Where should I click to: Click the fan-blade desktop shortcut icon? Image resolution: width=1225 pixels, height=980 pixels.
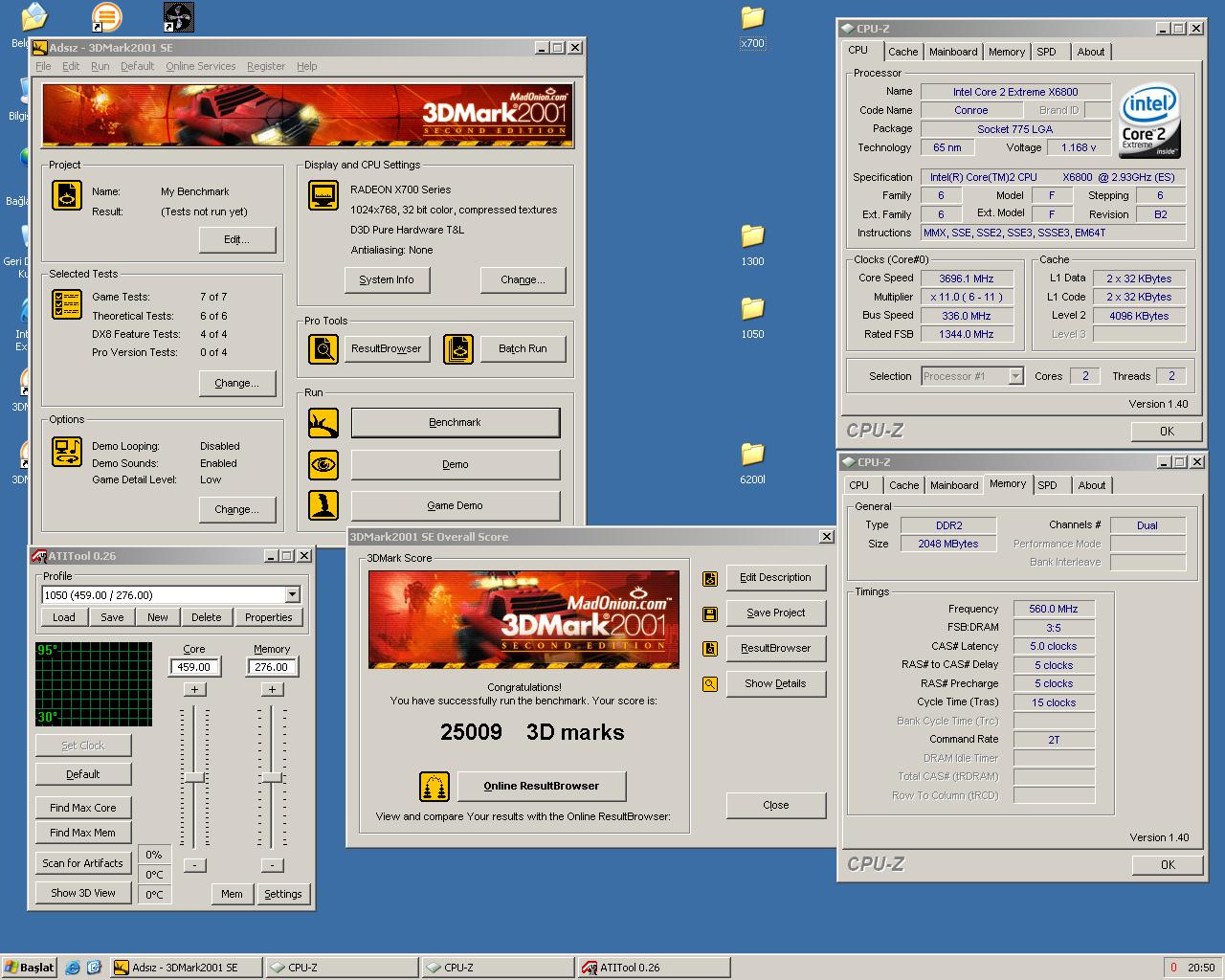[179, 17]
